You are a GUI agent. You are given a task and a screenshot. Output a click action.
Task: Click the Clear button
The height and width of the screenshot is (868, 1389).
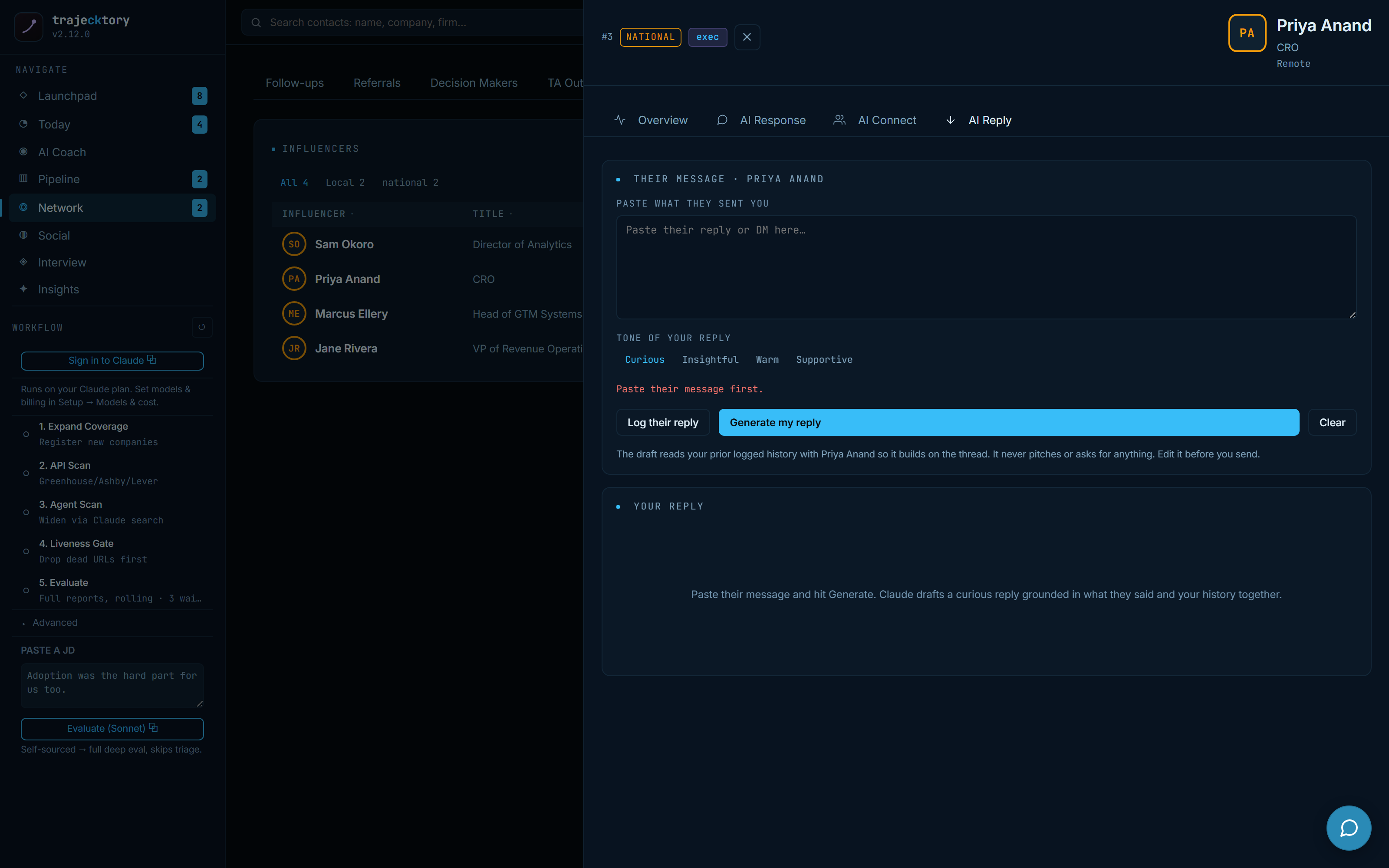coord(1332,423)
